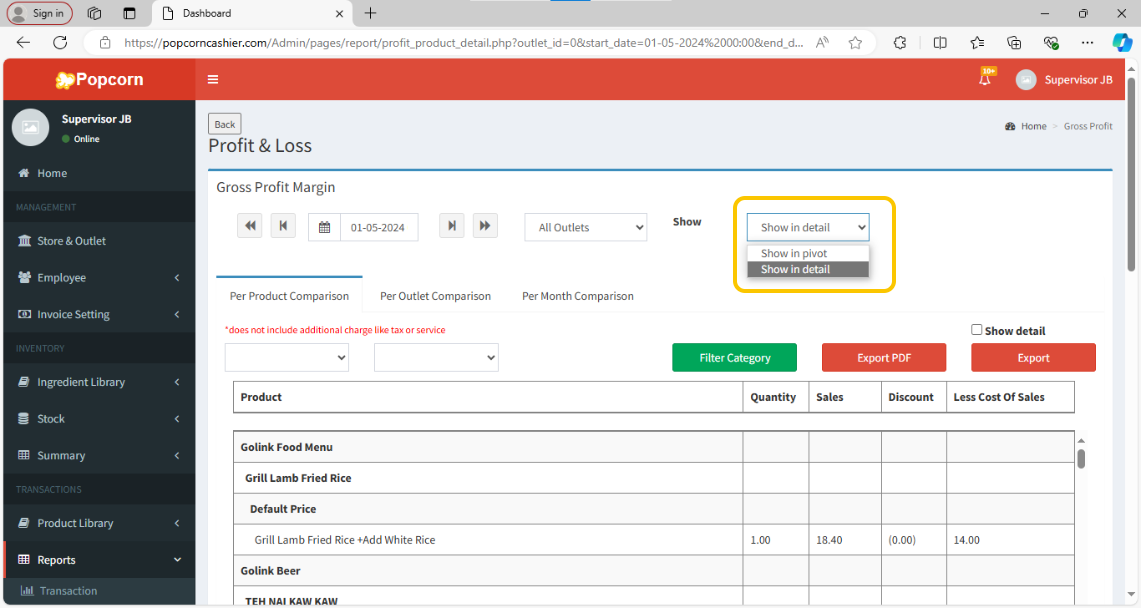
Task: Enable the Show detail checkbox
Action: pos(977,329)
